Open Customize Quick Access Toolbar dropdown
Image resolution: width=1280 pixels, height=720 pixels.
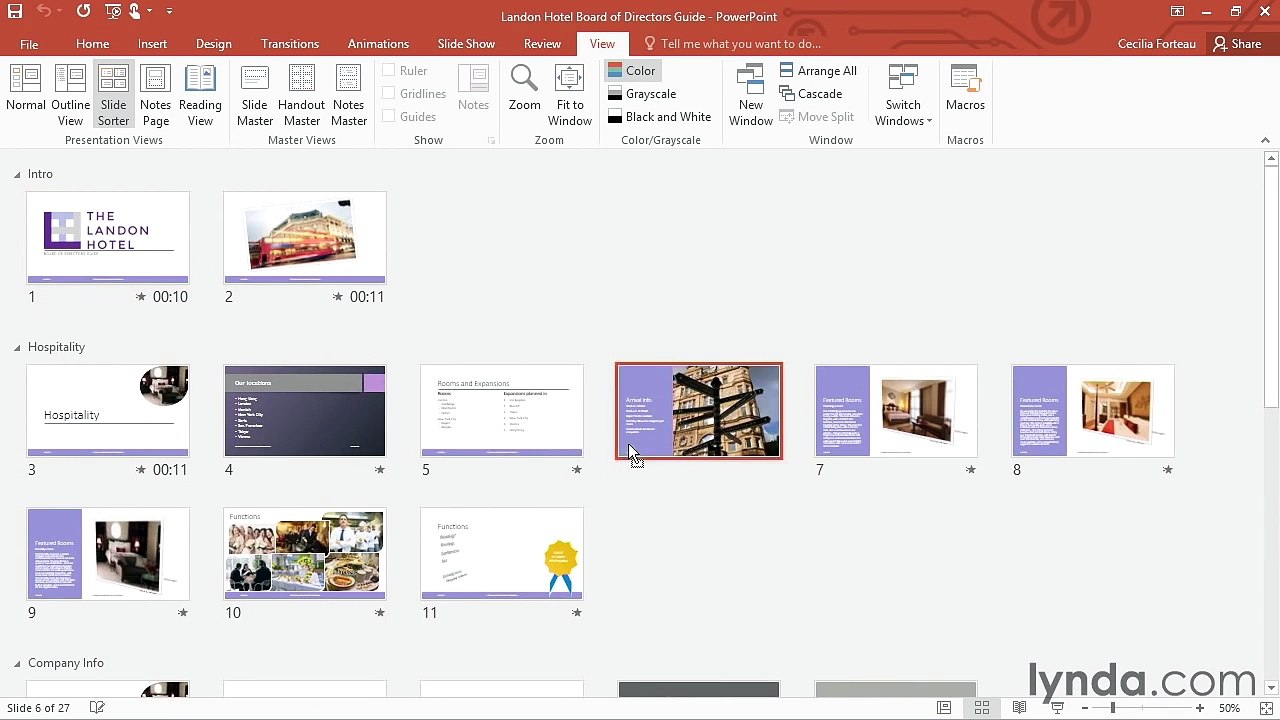click(x=169, y=12)
